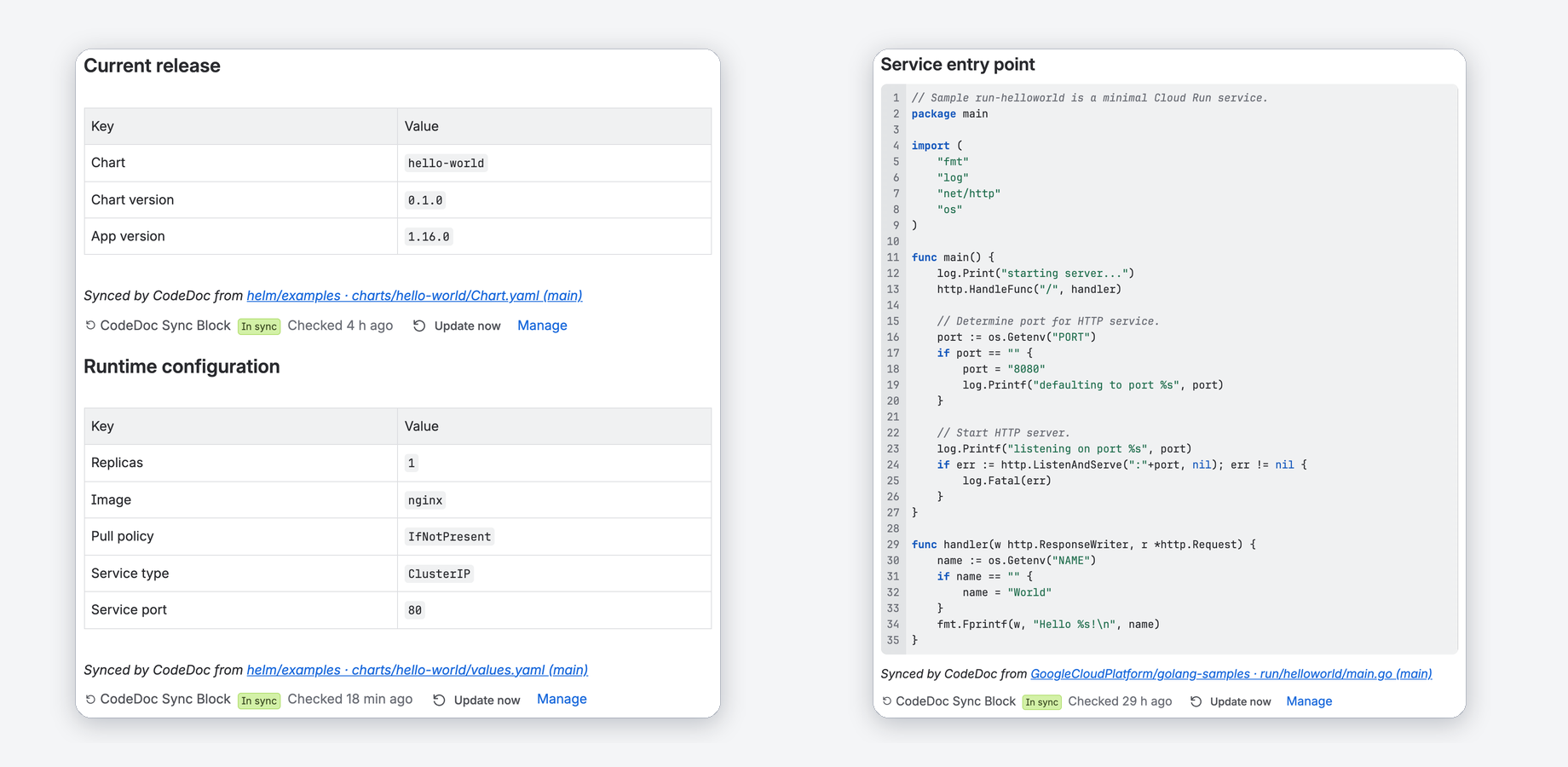
Task: Click code line log.Fatal(err)
Action: pos(1007,481)
